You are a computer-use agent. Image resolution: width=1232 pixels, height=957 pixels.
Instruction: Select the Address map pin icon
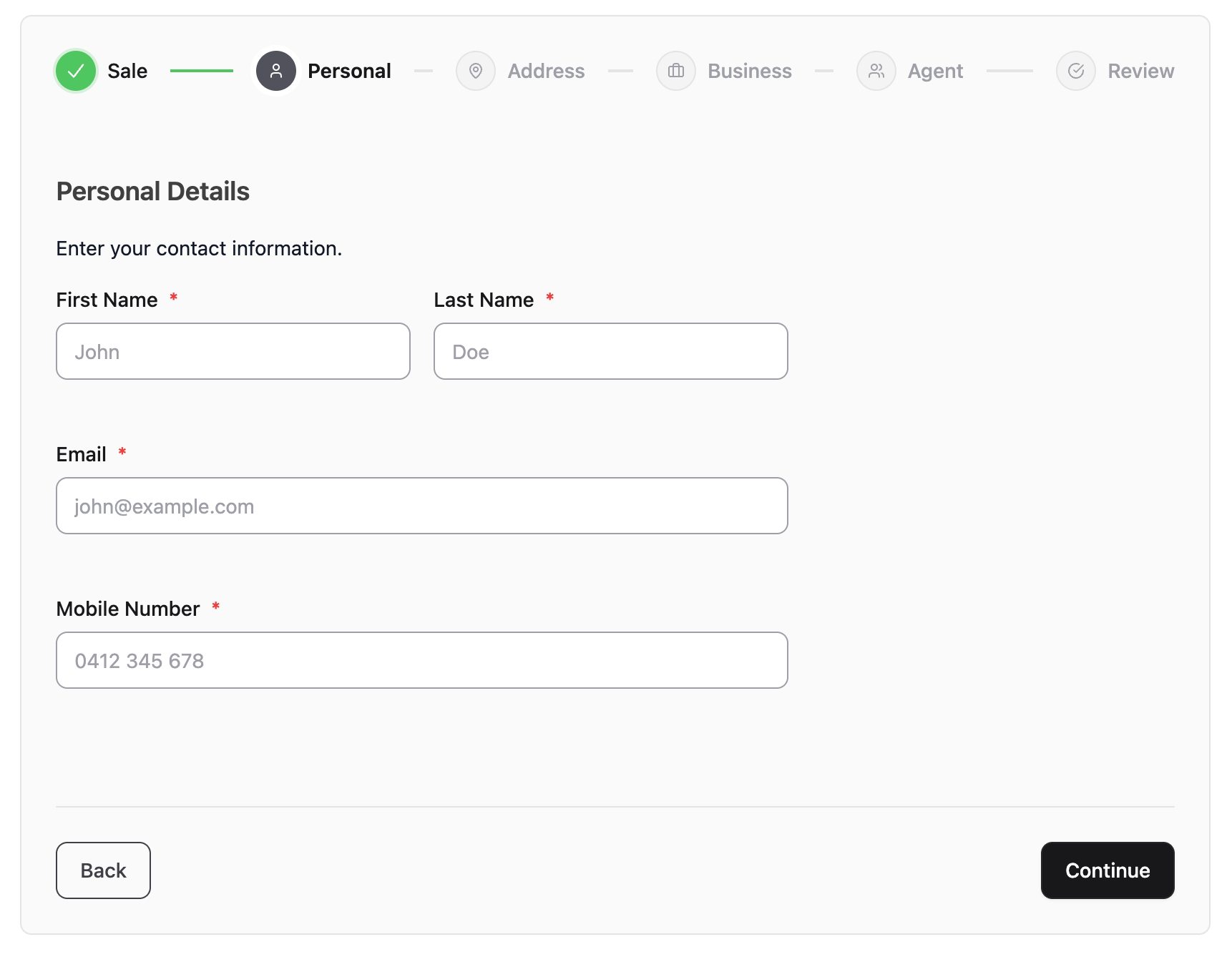[x=476, y=71]
